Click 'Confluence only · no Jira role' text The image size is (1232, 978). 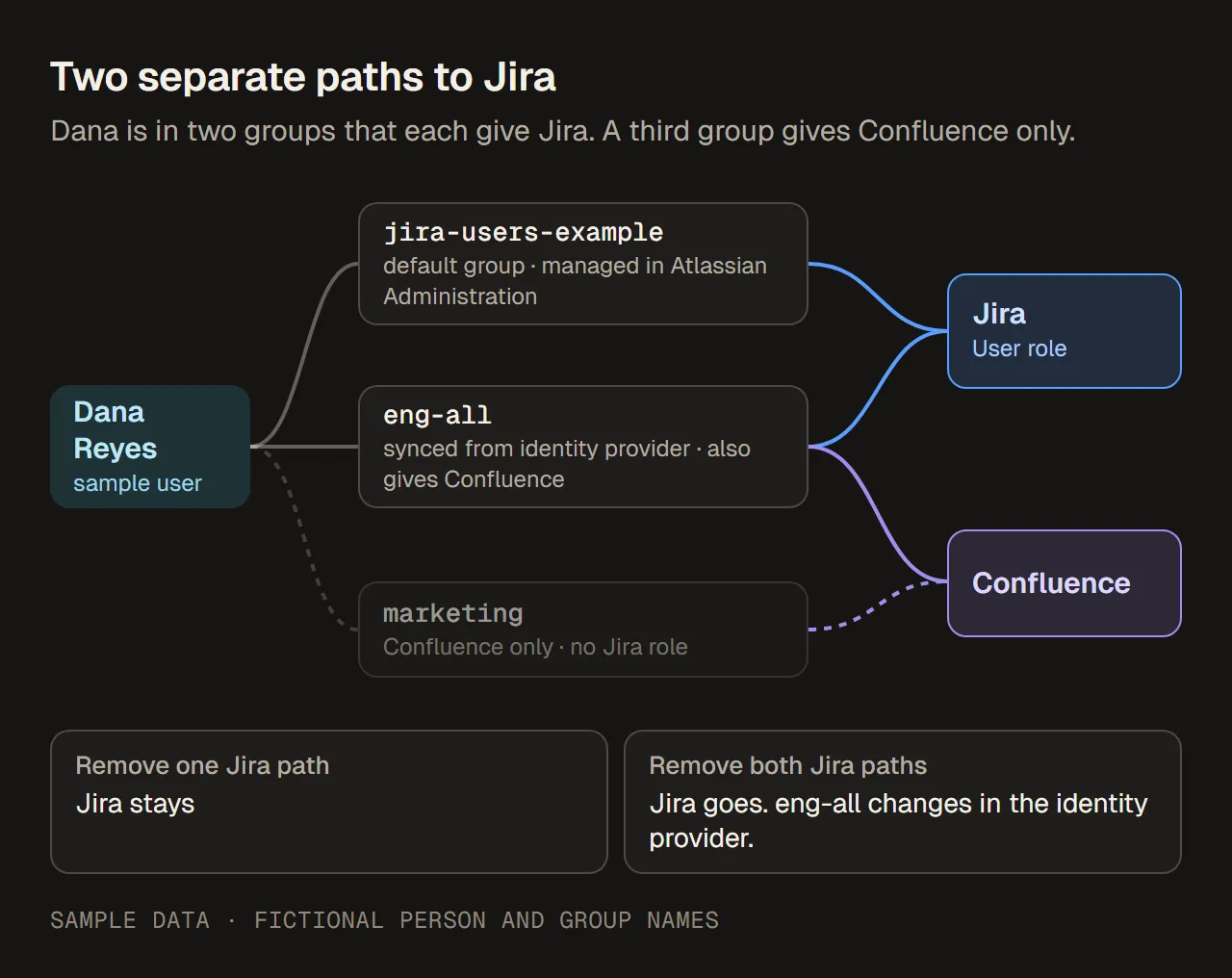tap(535, 647)
